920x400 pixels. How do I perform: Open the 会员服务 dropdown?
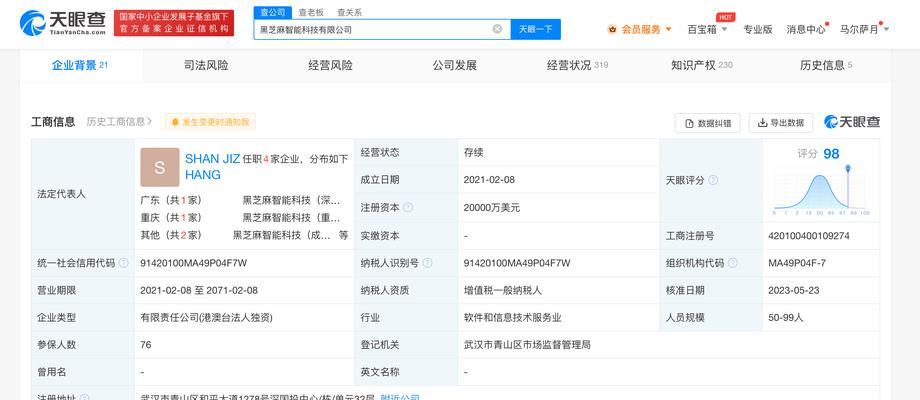tap(641, 29)
